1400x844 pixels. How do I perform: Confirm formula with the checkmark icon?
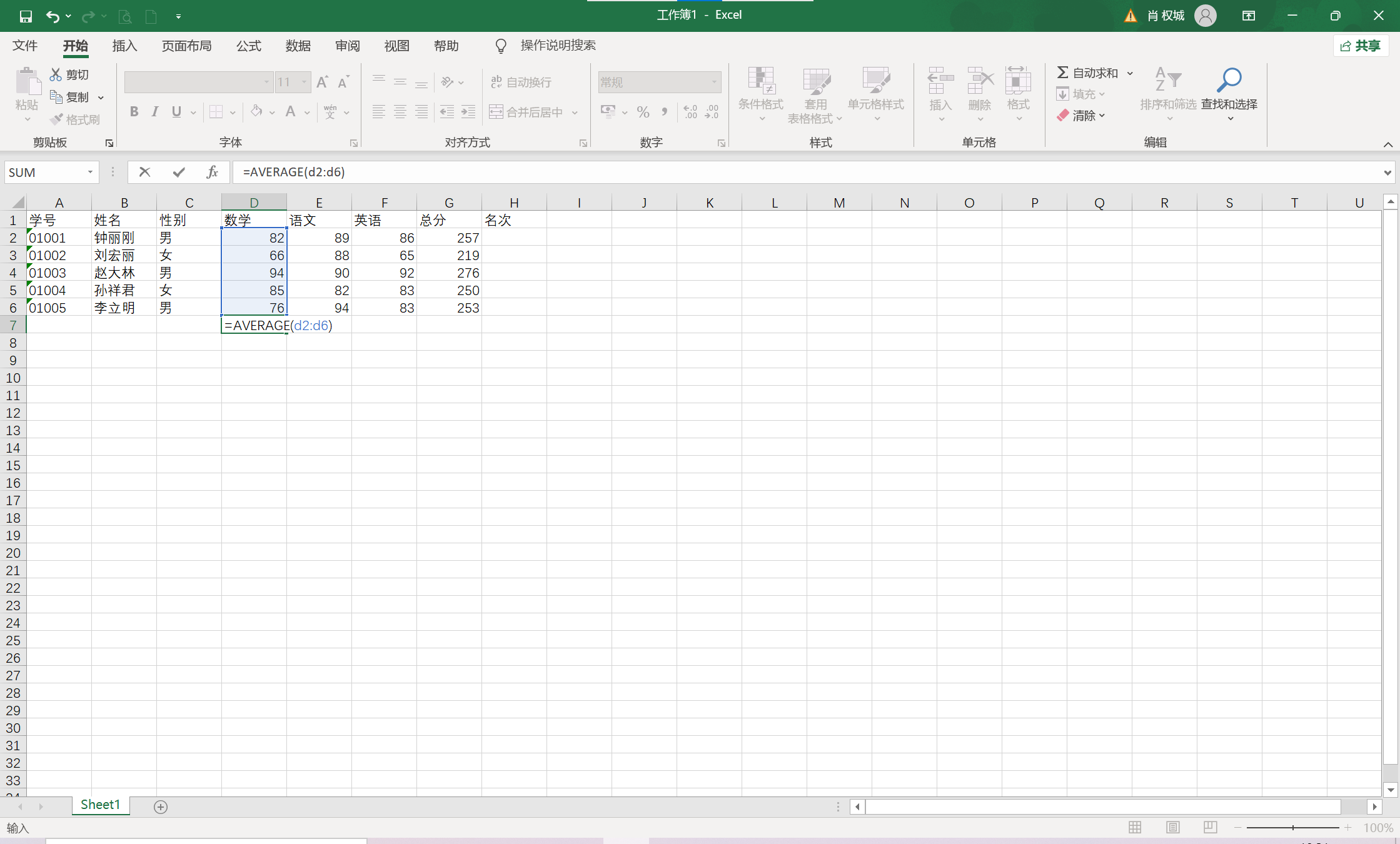(179, 172)
